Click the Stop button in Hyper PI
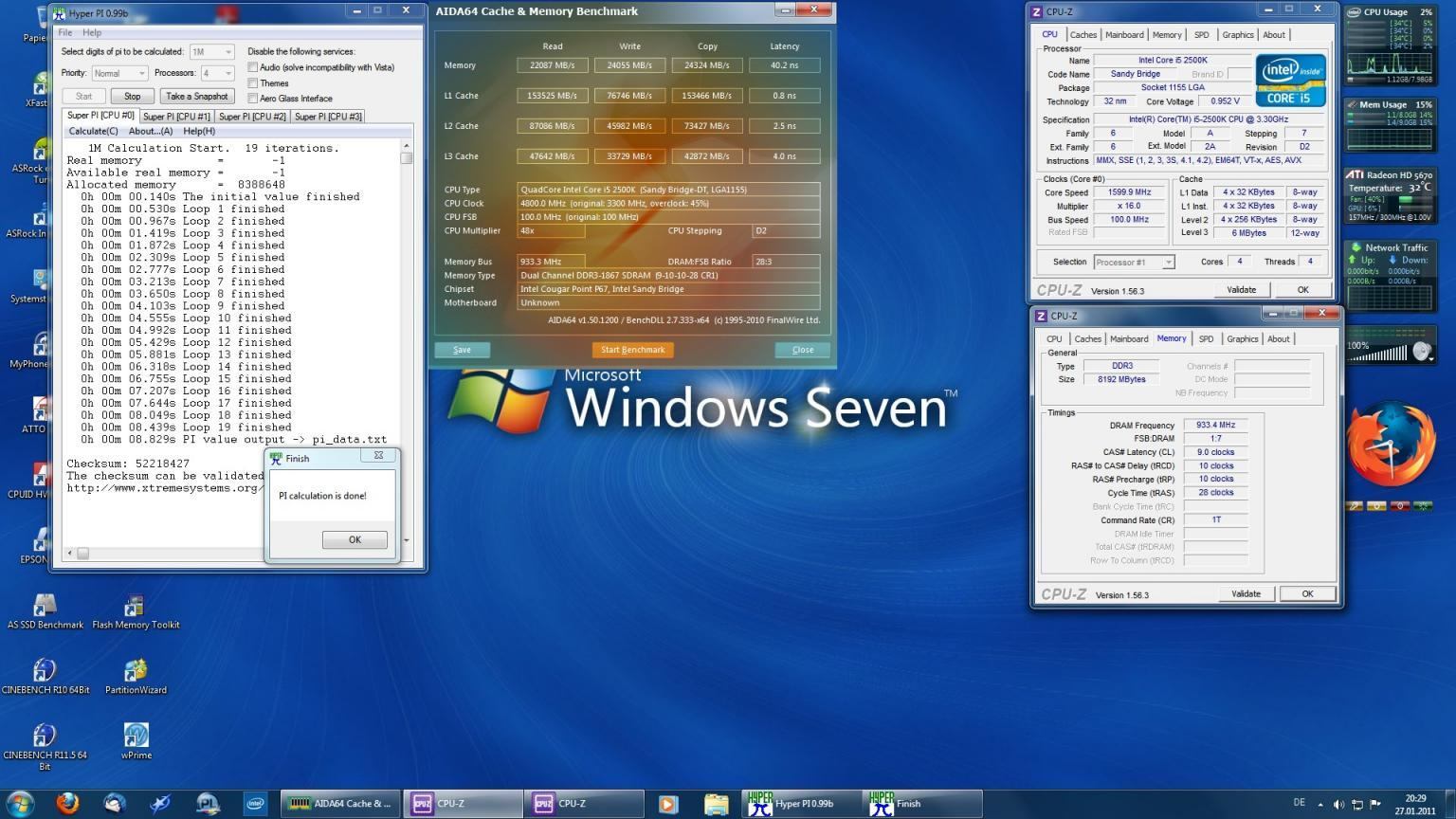Viewport: 1456px width, 819px height. 133,96
